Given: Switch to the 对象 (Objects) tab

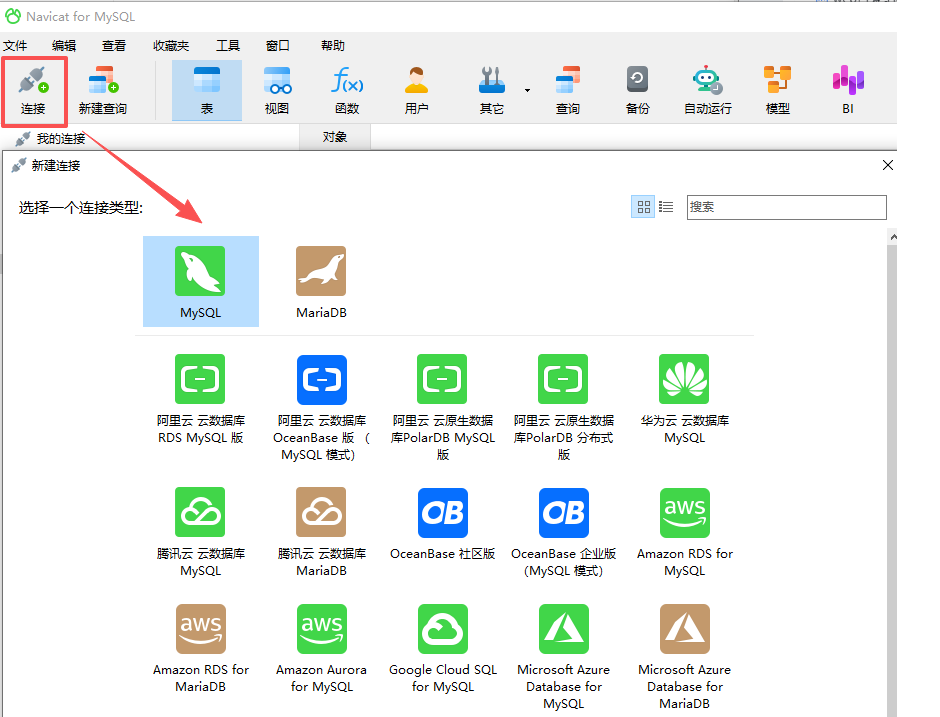Looking at the screenshot, I should [335, 137].
